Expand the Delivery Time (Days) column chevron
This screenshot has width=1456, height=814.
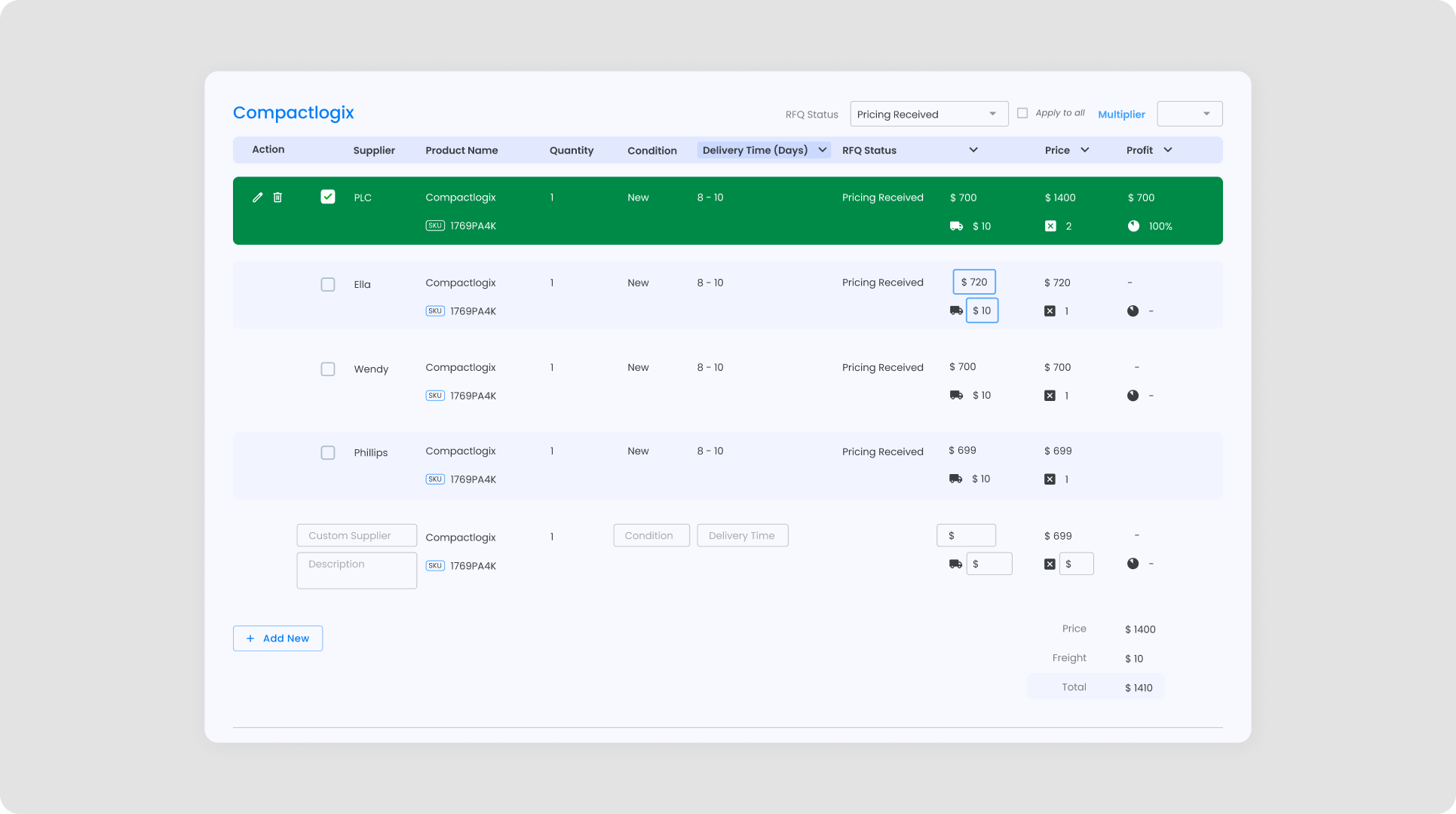pos(823,150)
